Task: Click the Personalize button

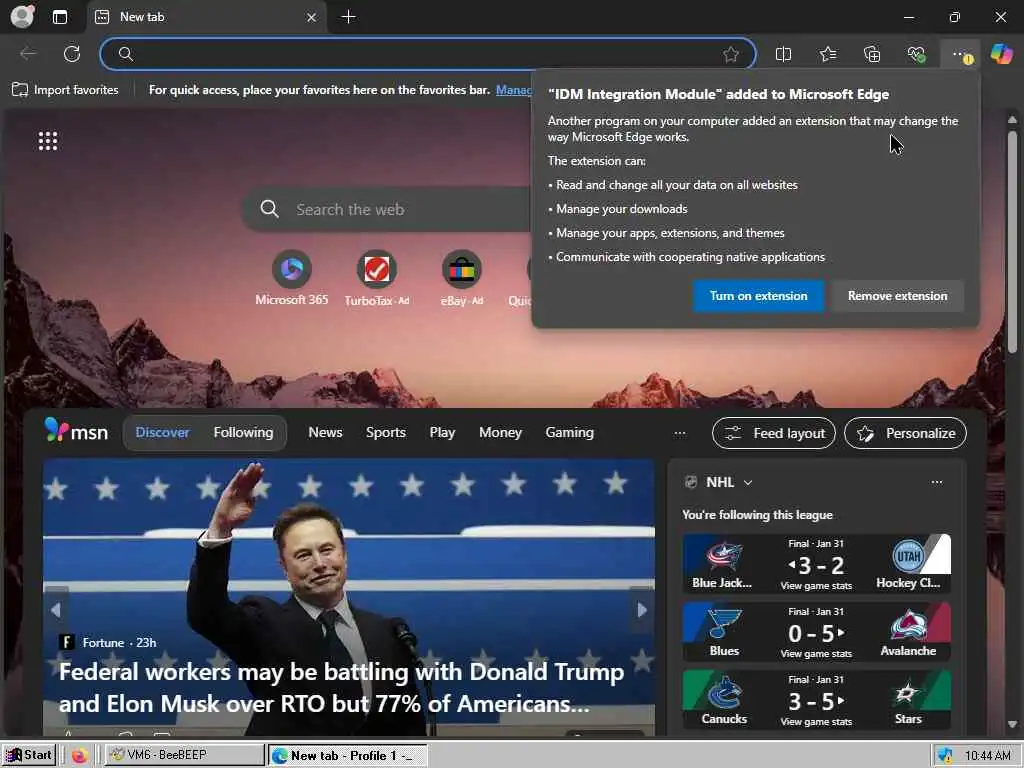Action: 905,433
